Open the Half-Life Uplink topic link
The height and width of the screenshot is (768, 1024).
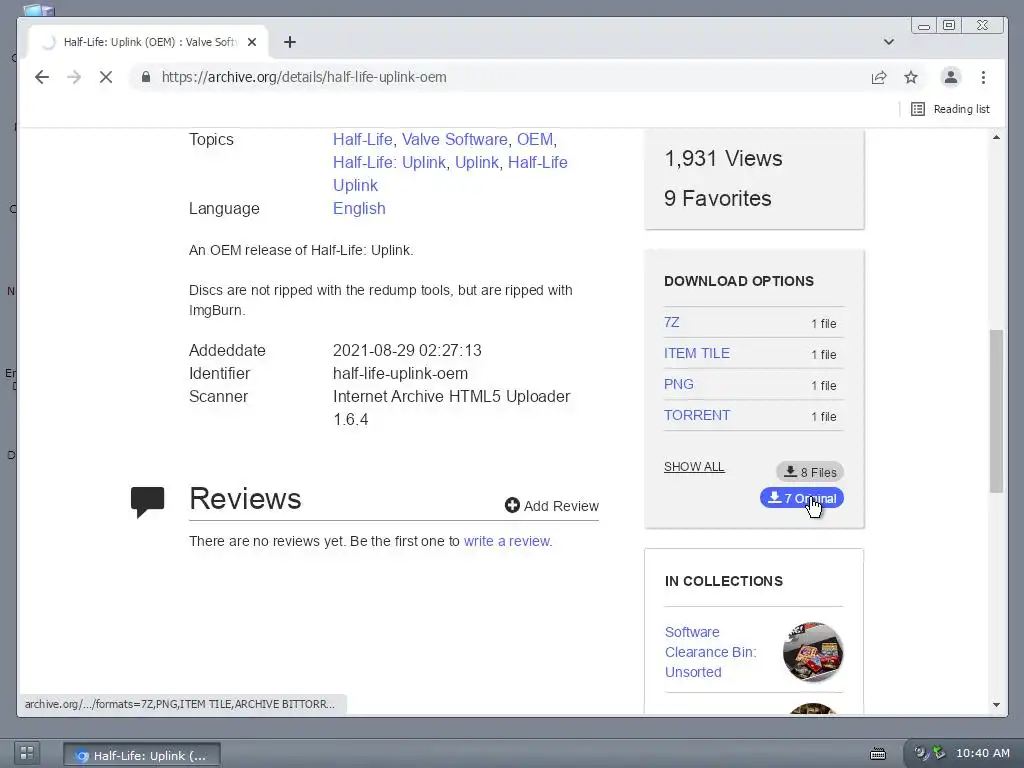click(x=537, y=162)
